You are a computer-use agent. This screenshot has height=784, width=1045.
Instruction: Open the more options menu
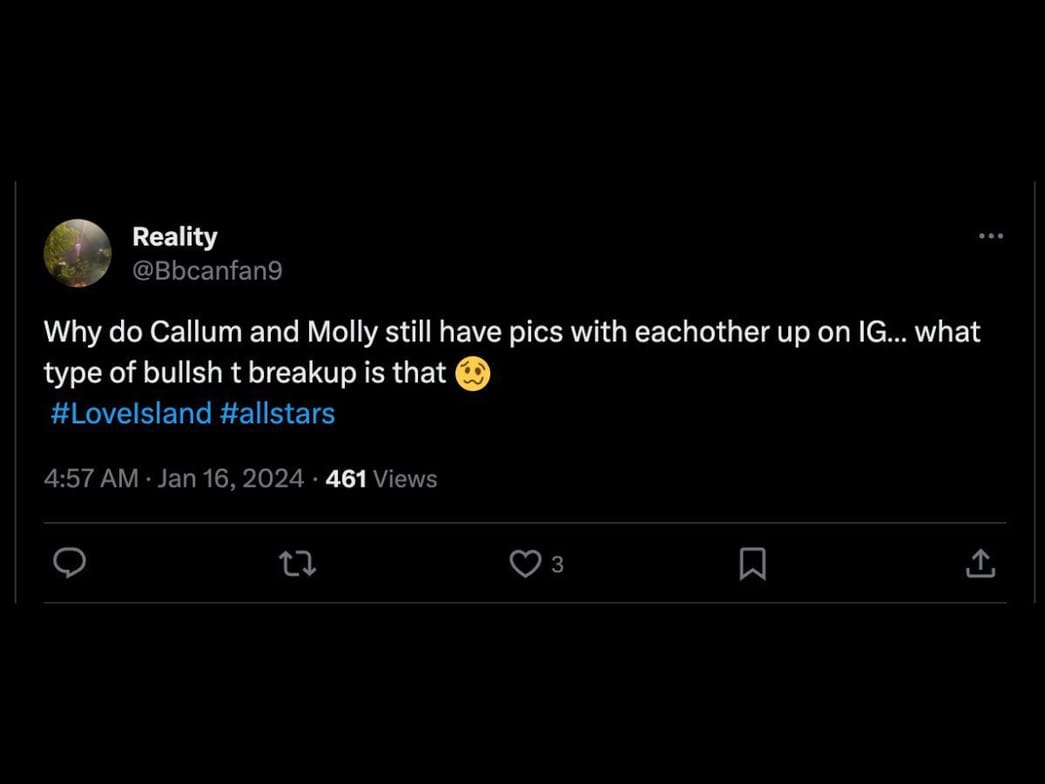[991, 236]
